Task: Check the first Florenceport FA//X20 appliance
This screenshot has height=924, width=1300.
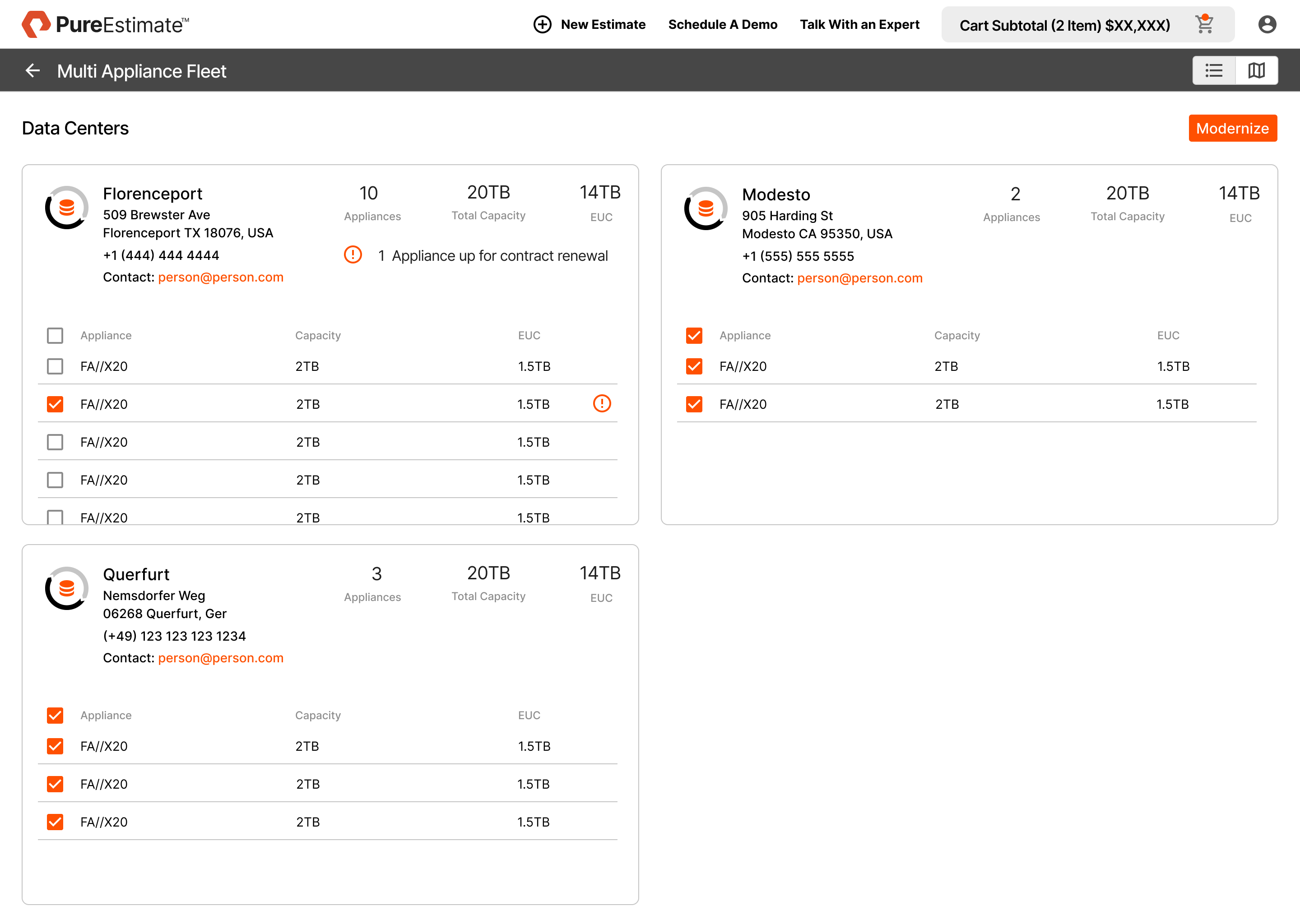Action: tap(55, 366)
